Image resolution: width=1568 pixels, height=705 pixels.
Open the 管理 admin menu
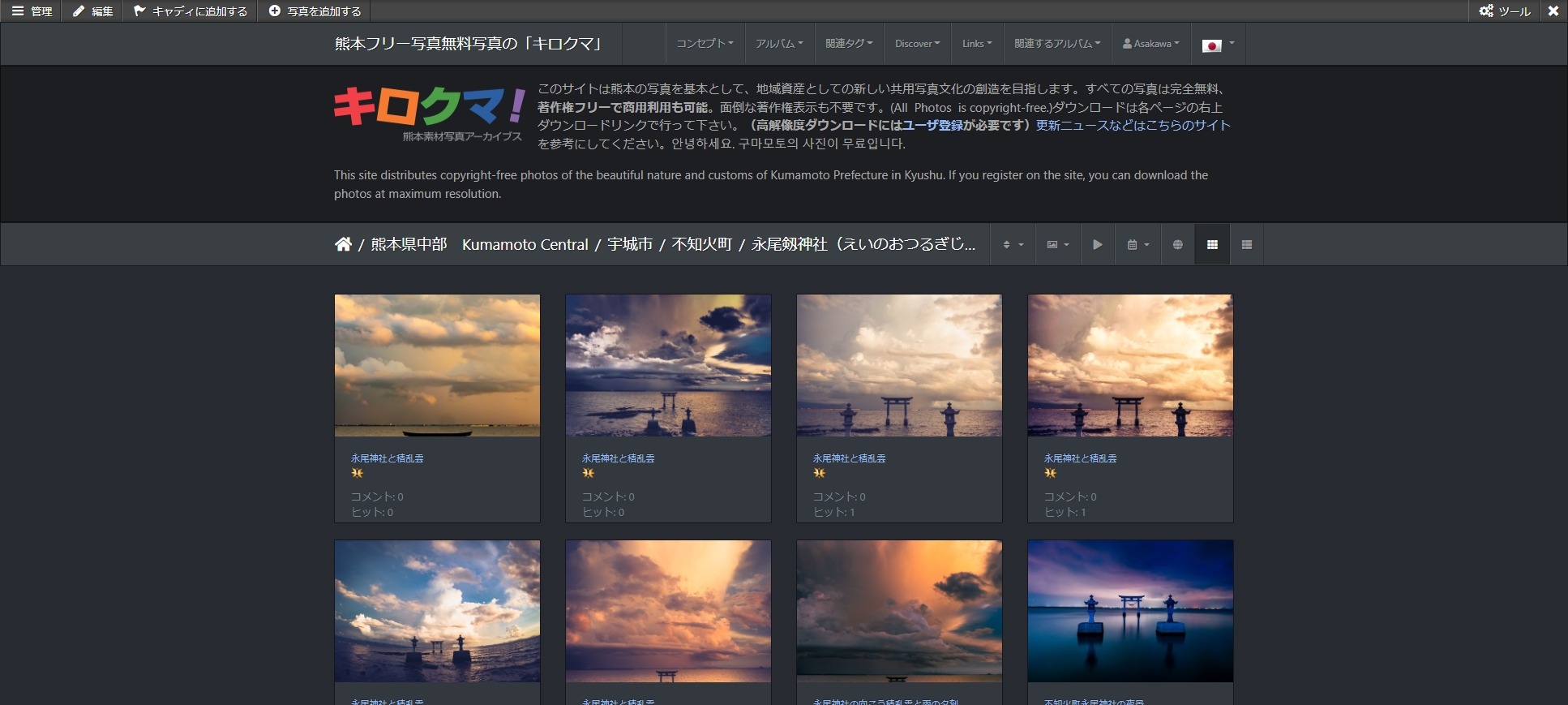coord(32,11)
